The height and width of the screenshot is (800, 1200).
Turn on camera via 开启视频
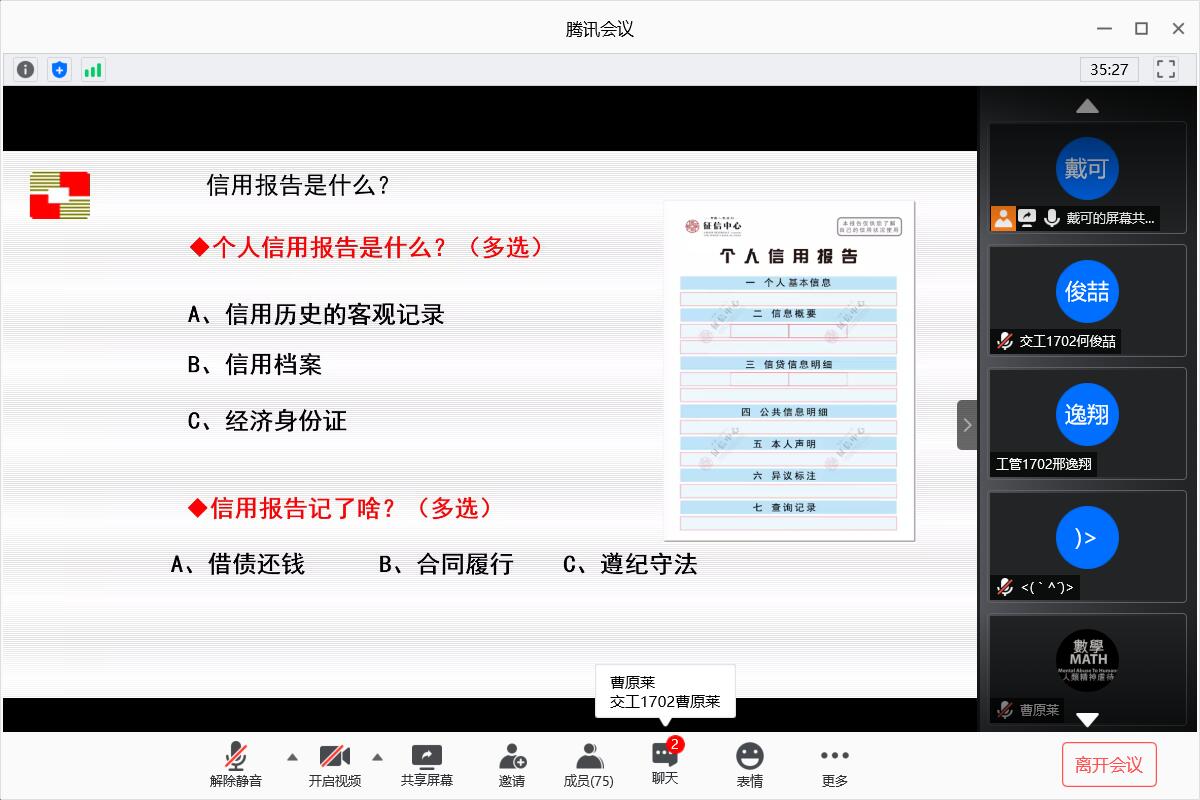pos(334,766)
